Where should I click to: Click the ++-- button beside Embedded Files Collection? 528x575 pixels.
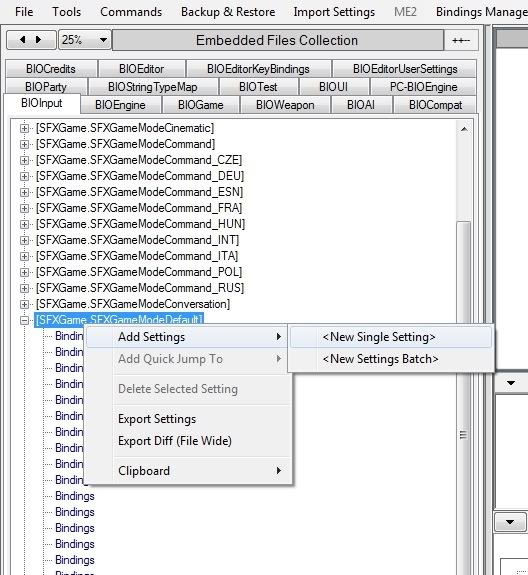click(x=461, y=40)
